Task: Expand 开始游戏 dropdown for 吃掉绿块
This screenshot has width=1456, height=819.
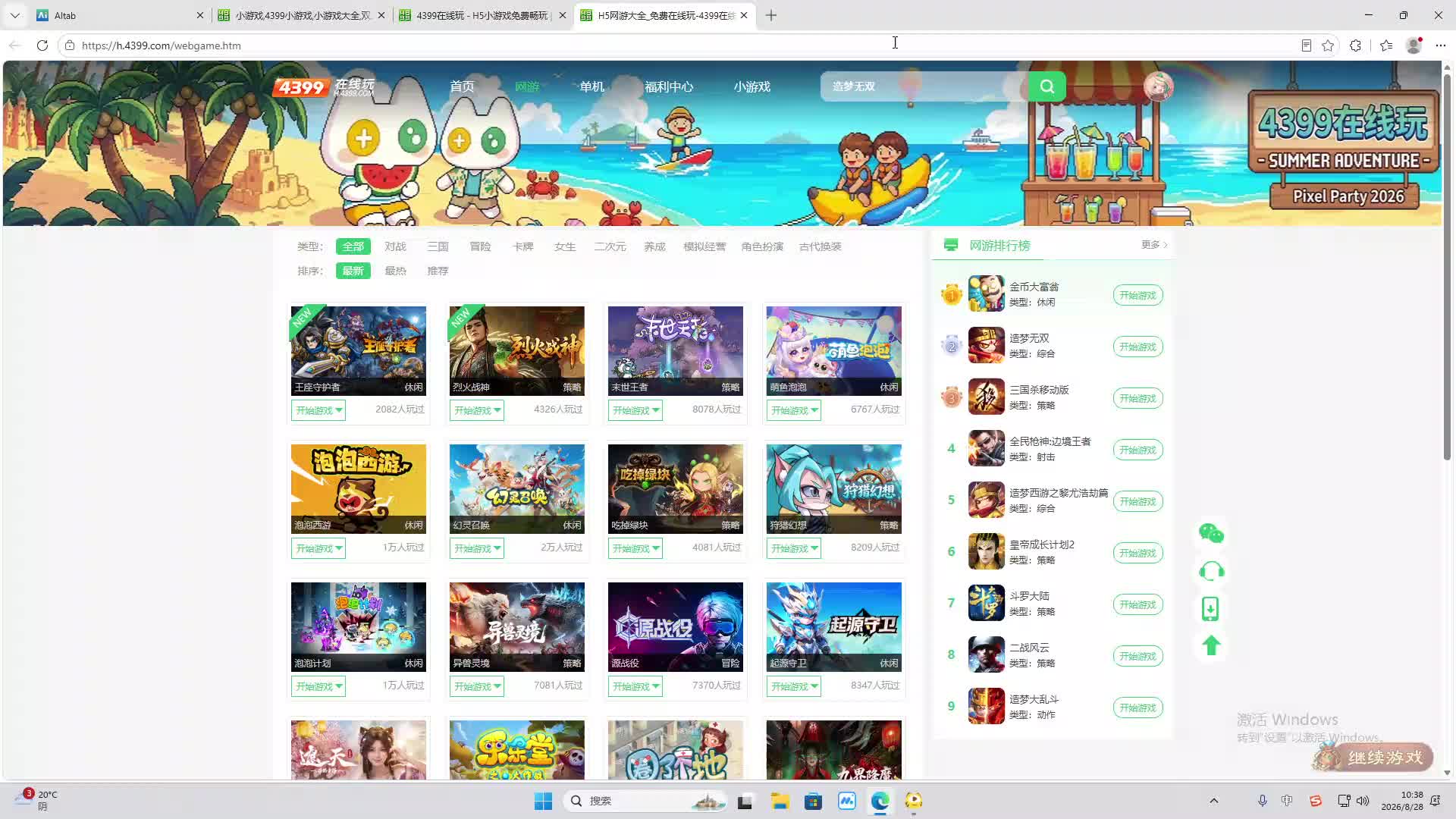Action: (x=635, y=548)
